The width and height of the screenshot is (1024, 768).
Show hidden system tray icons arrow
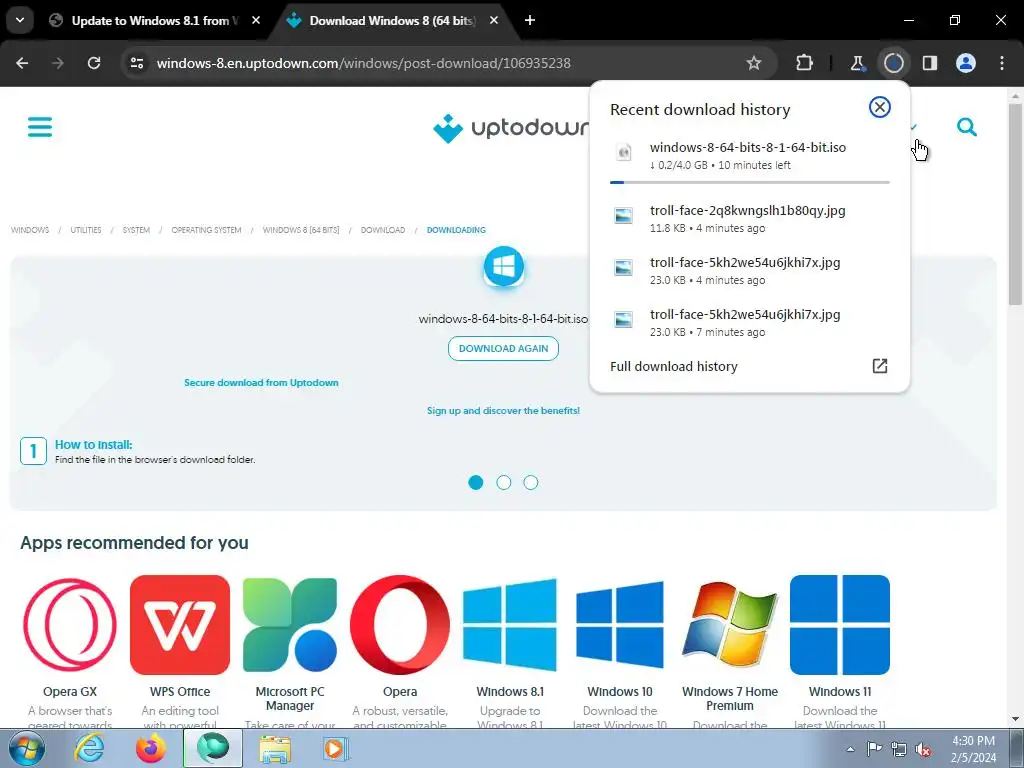pos(850,749)
